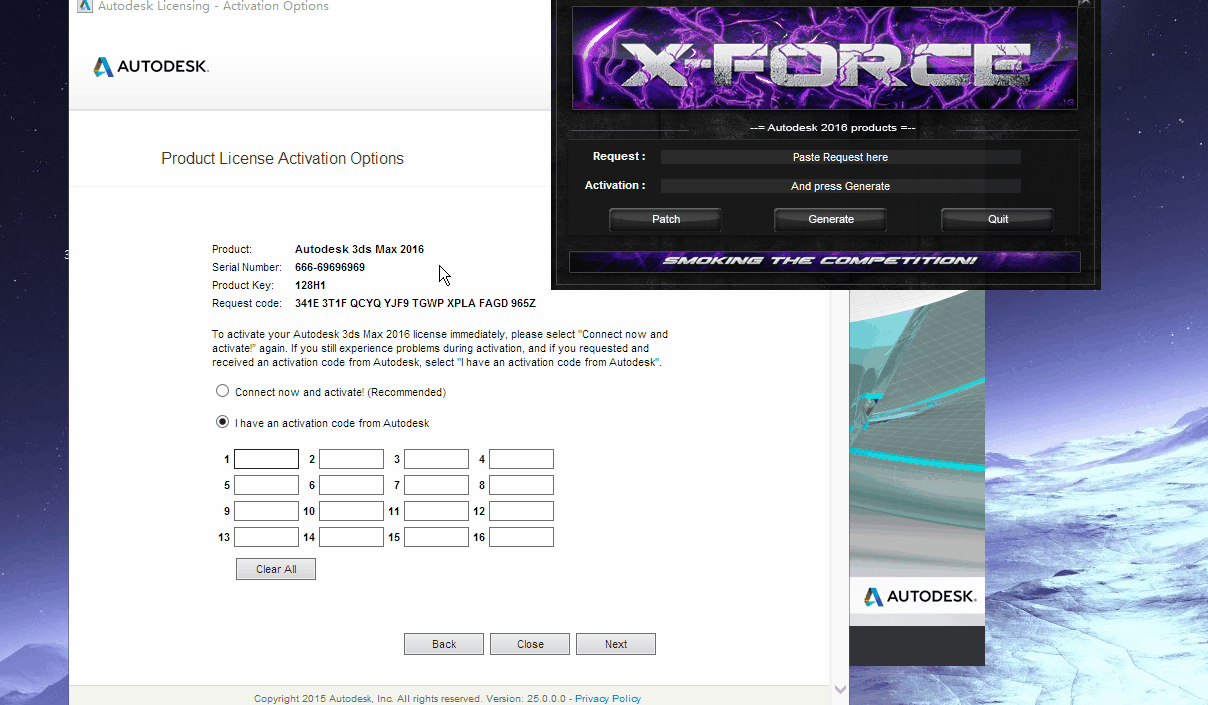Click the Autodesk Licensing title bar icon
The image size is (1208, 705).
[x=85, y=6]
